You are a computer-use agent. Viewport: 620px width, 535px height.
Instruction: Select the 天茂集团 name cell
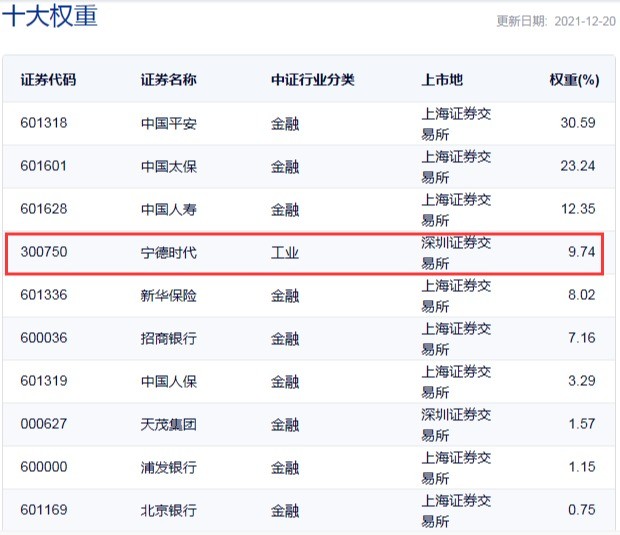[x=169, y=425]
